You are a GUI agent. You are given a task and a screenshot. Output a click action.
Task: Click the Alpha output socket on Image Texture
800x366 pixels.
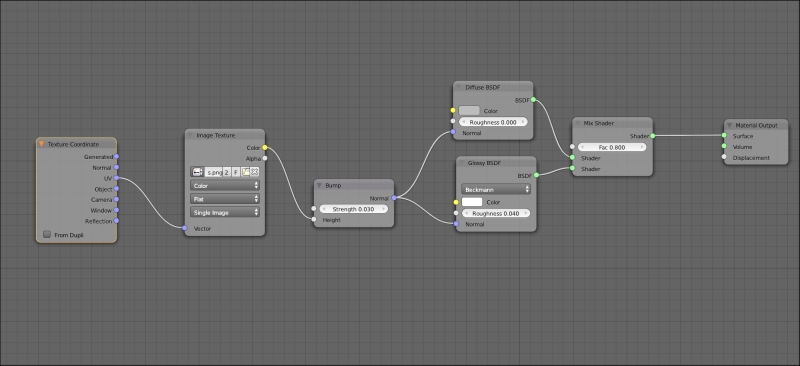pos(265,158)
